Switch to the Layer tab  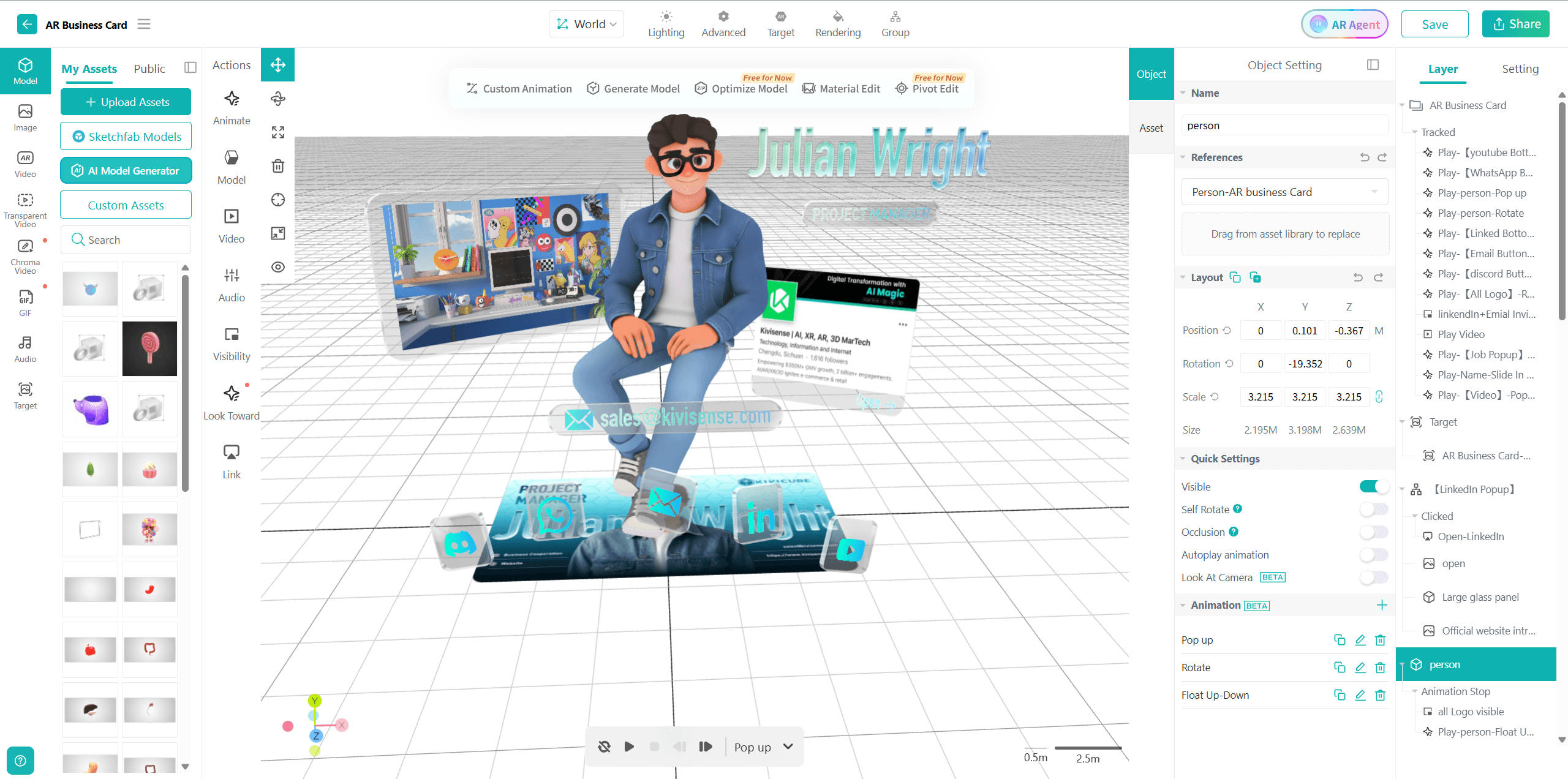point(1443,69)
